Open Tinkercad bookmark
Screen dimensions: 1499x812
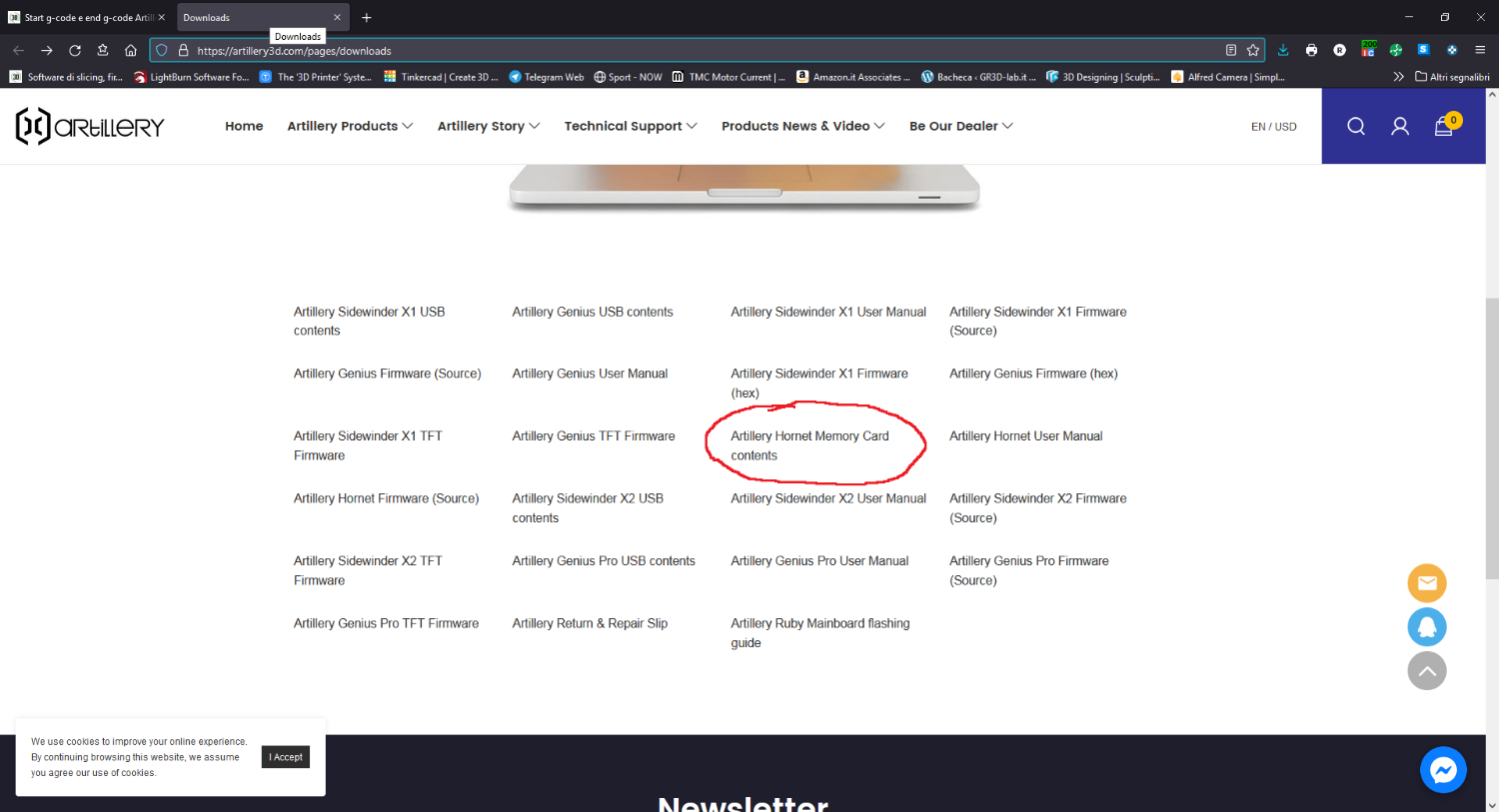coord(441,77)
